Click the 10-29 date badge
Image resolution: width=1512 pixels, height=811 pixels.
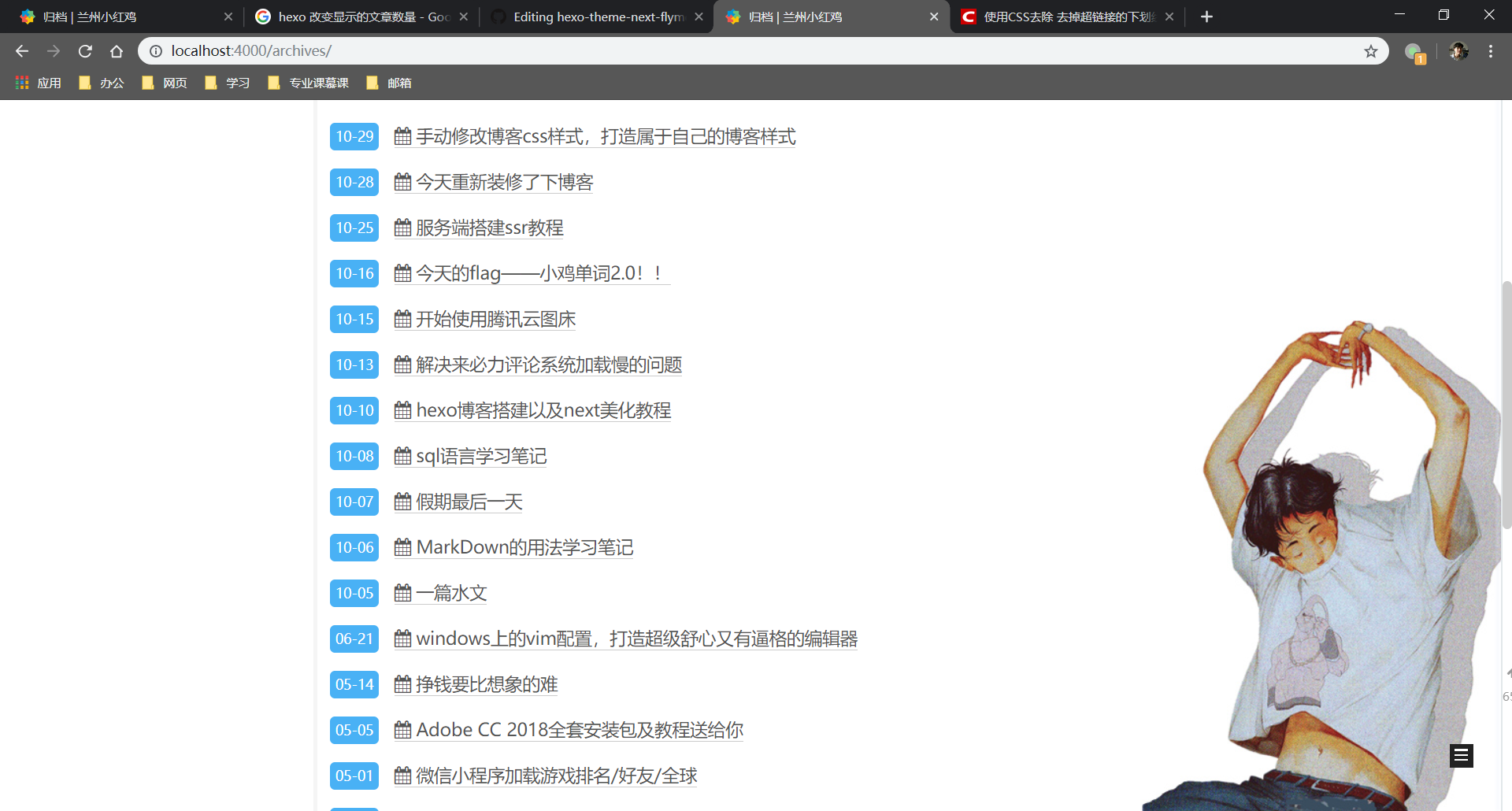tap(354, 136)
